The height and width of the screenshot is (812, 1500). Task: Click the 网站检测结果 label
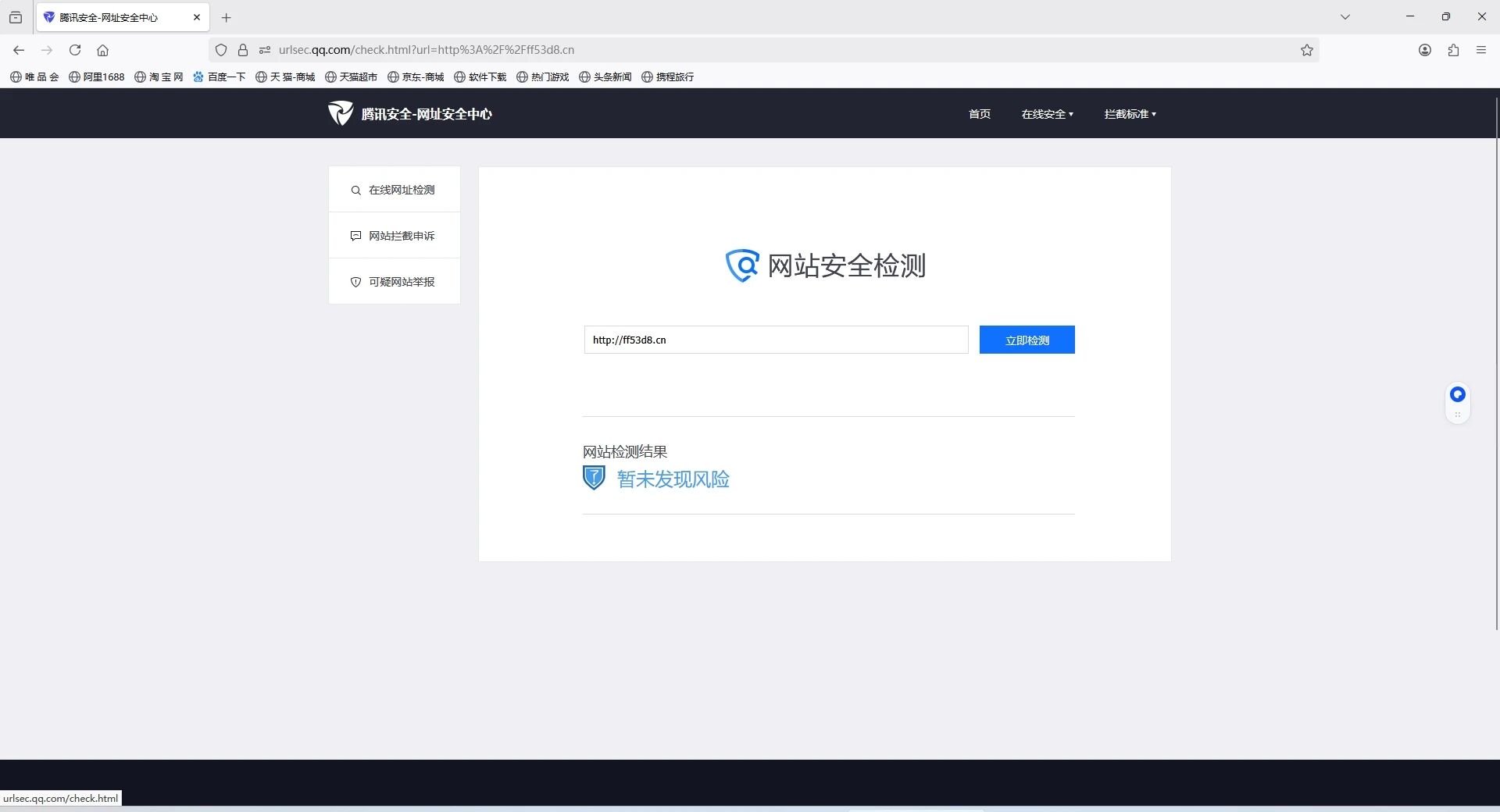625,451
